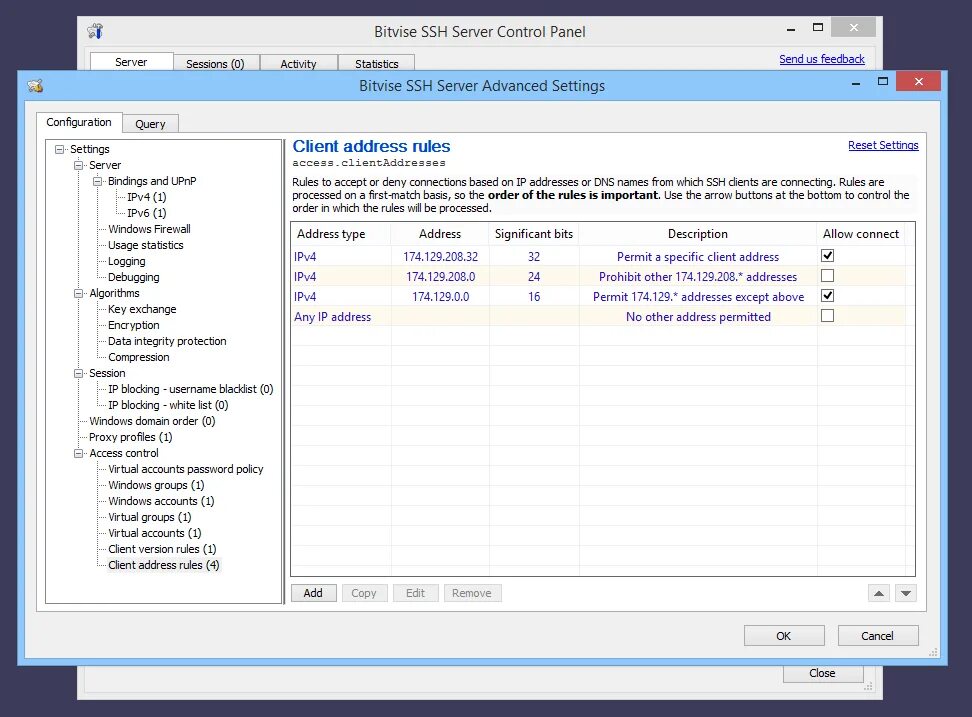This screenshot has width=972, height=717.
Task: Click the Edit button
Action: (x=415, y=593)
